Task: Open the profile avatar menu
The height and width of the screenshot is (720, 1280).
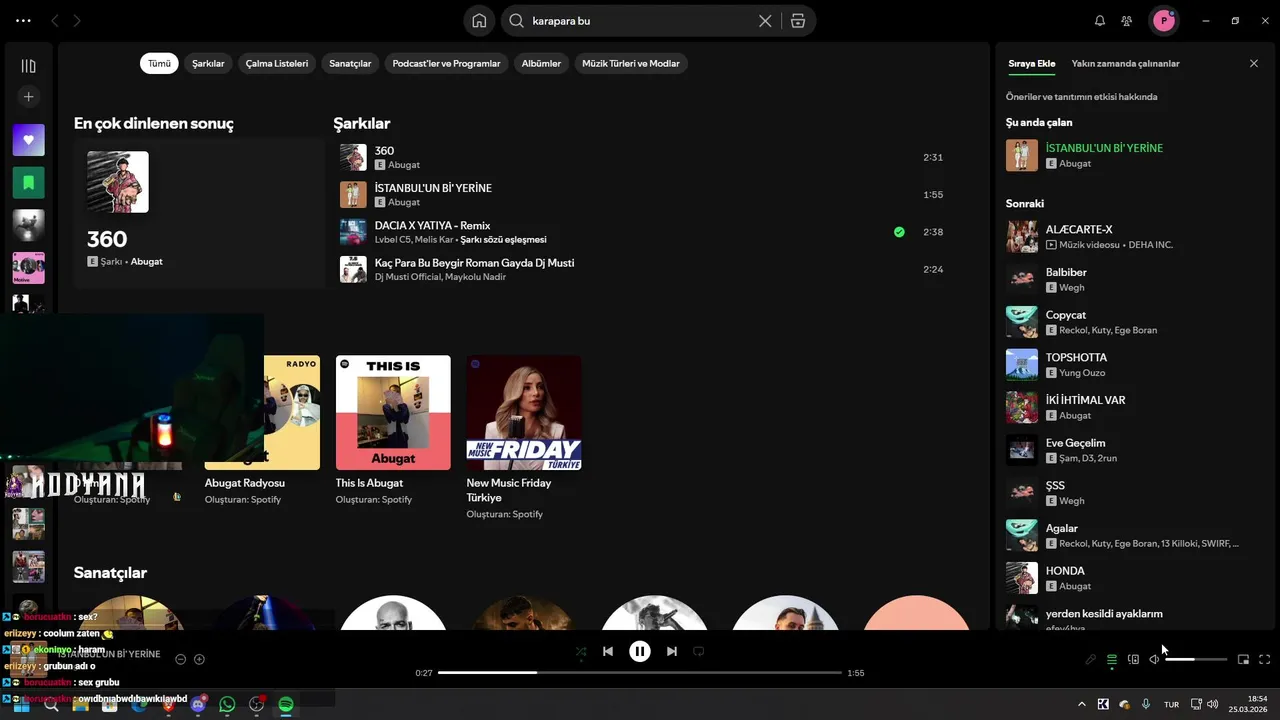Action: (1163, 20)
